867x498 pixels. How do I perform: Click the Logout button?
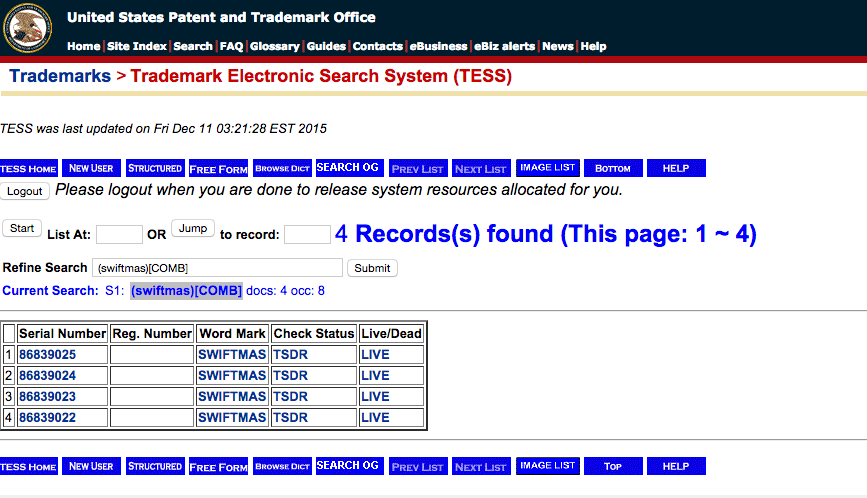pos(25,191)
